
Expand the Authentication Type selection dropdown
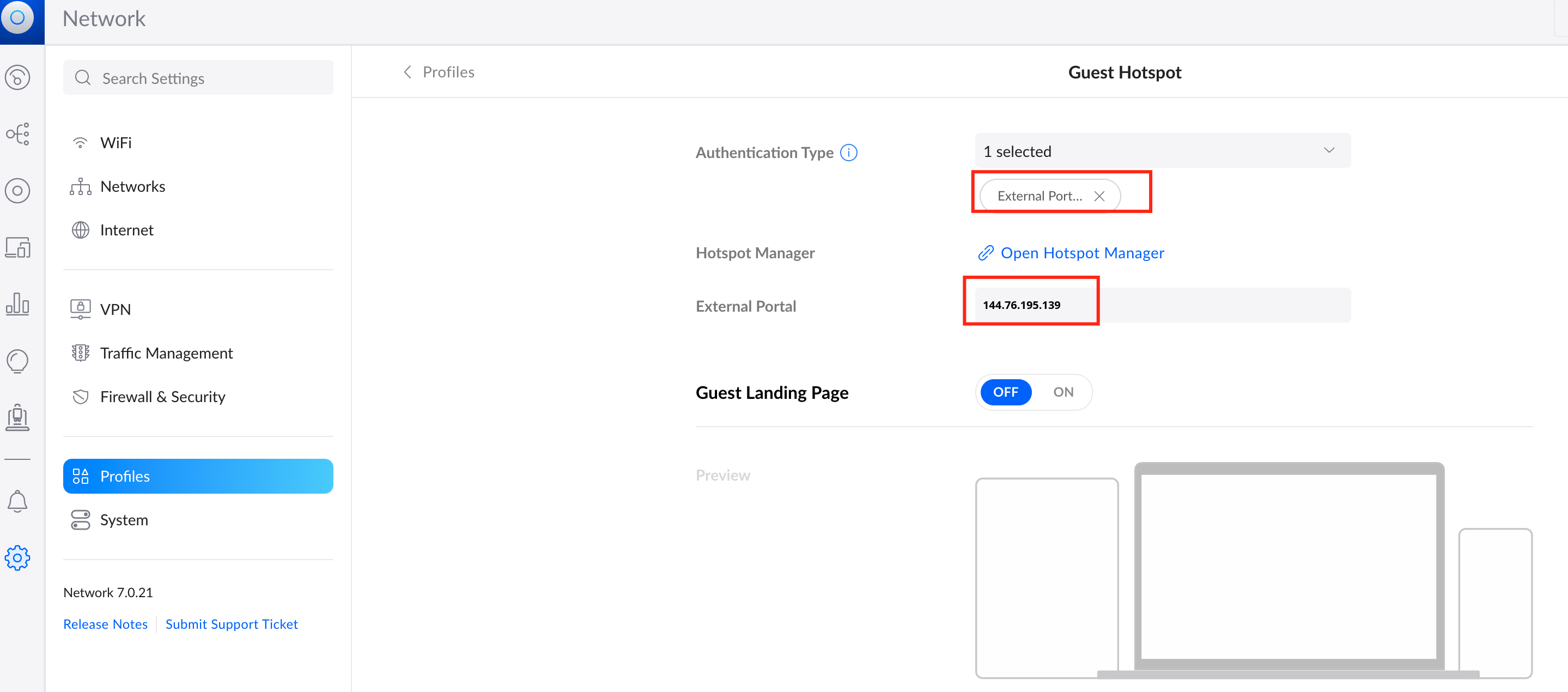[x=1329, y=150]
